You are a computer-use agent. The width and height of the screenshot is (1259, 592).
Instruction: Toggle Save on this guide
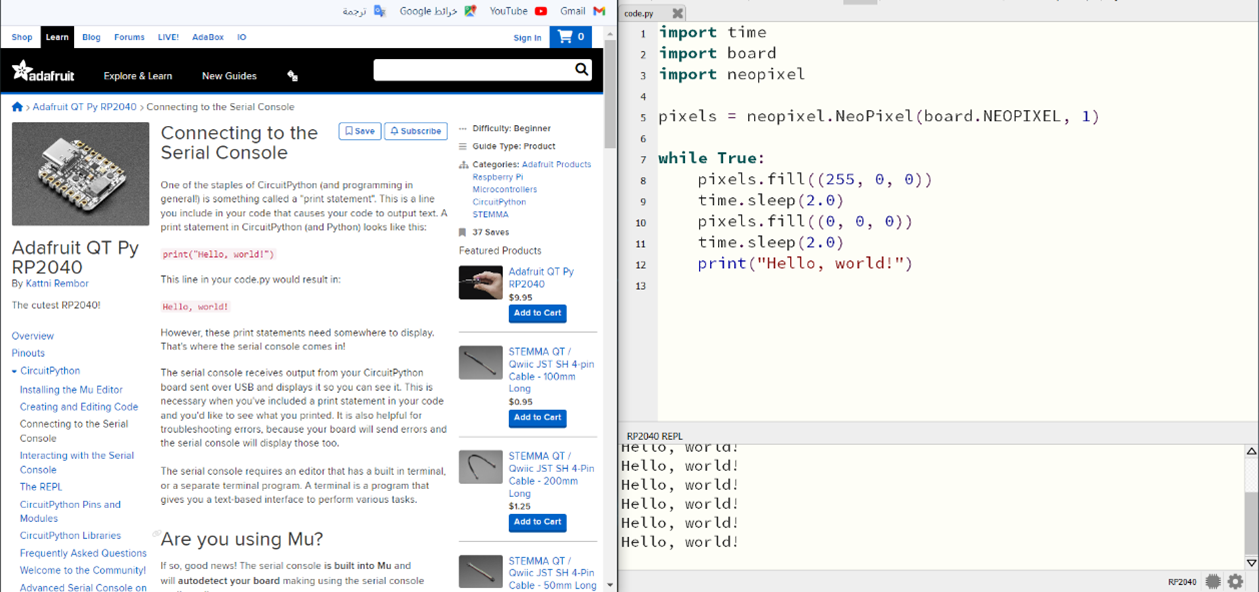pyautogui.click(x=358, y=130)
